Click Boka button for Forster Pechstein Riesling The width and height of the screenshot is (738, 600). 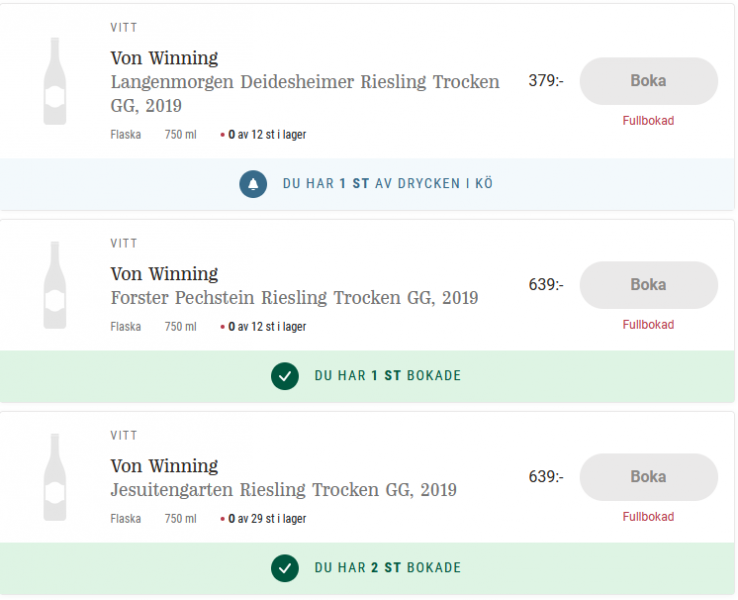(649, 285)
